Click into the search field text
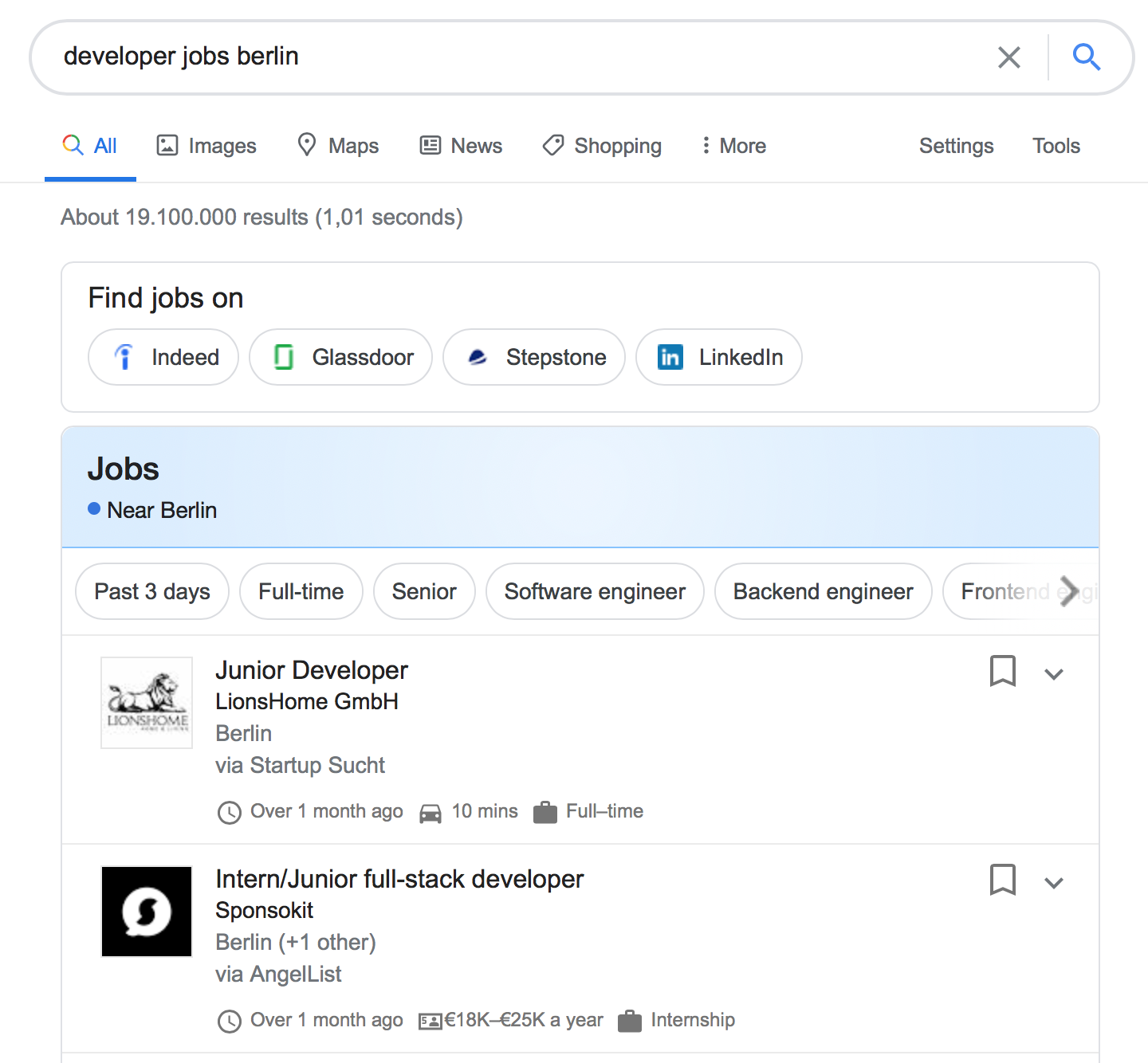Viewport: 1148px width, 1063px height. (x=181, y=57)
